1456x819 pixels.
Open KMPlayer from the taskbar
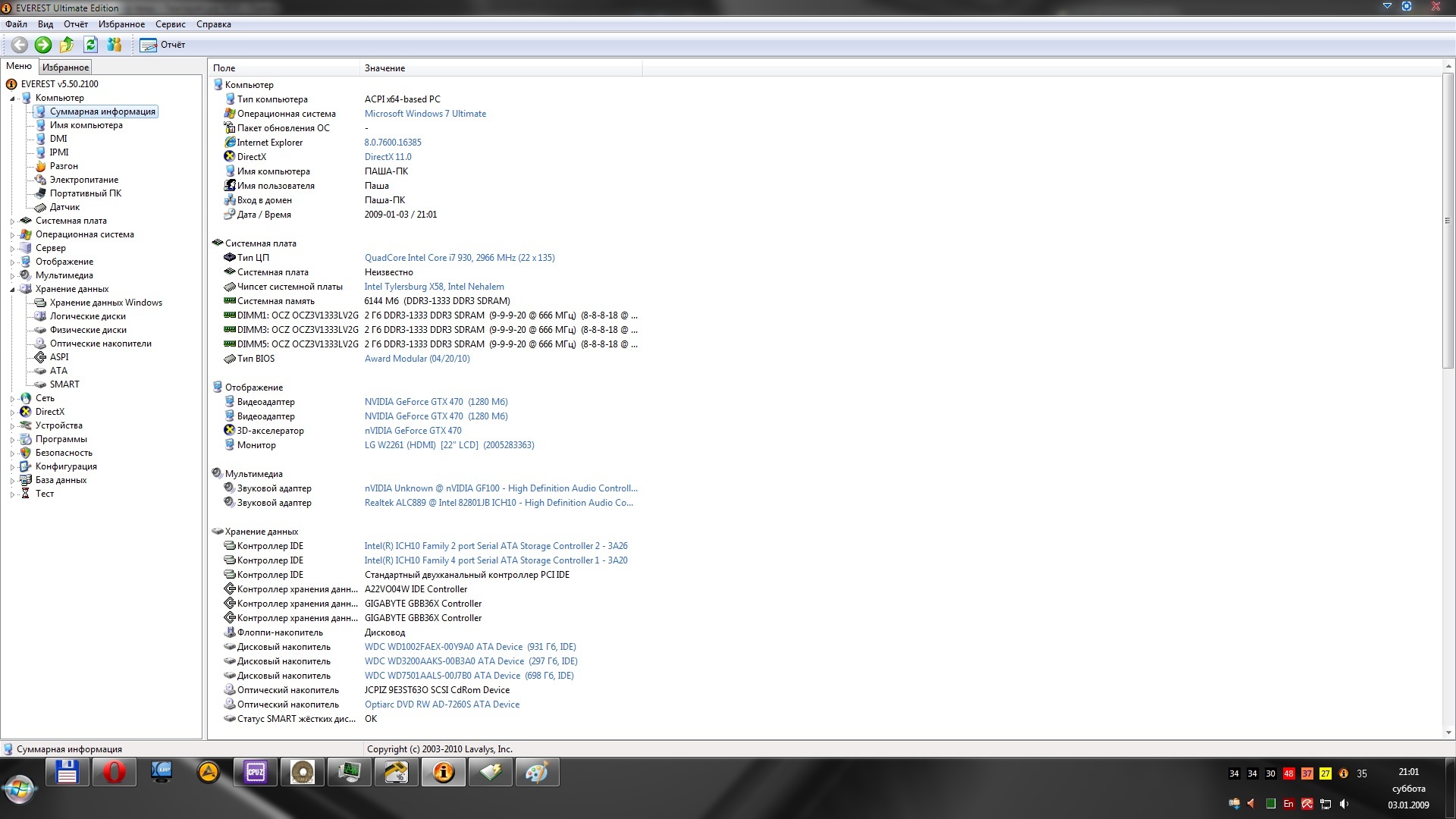[x=162, y=773]
